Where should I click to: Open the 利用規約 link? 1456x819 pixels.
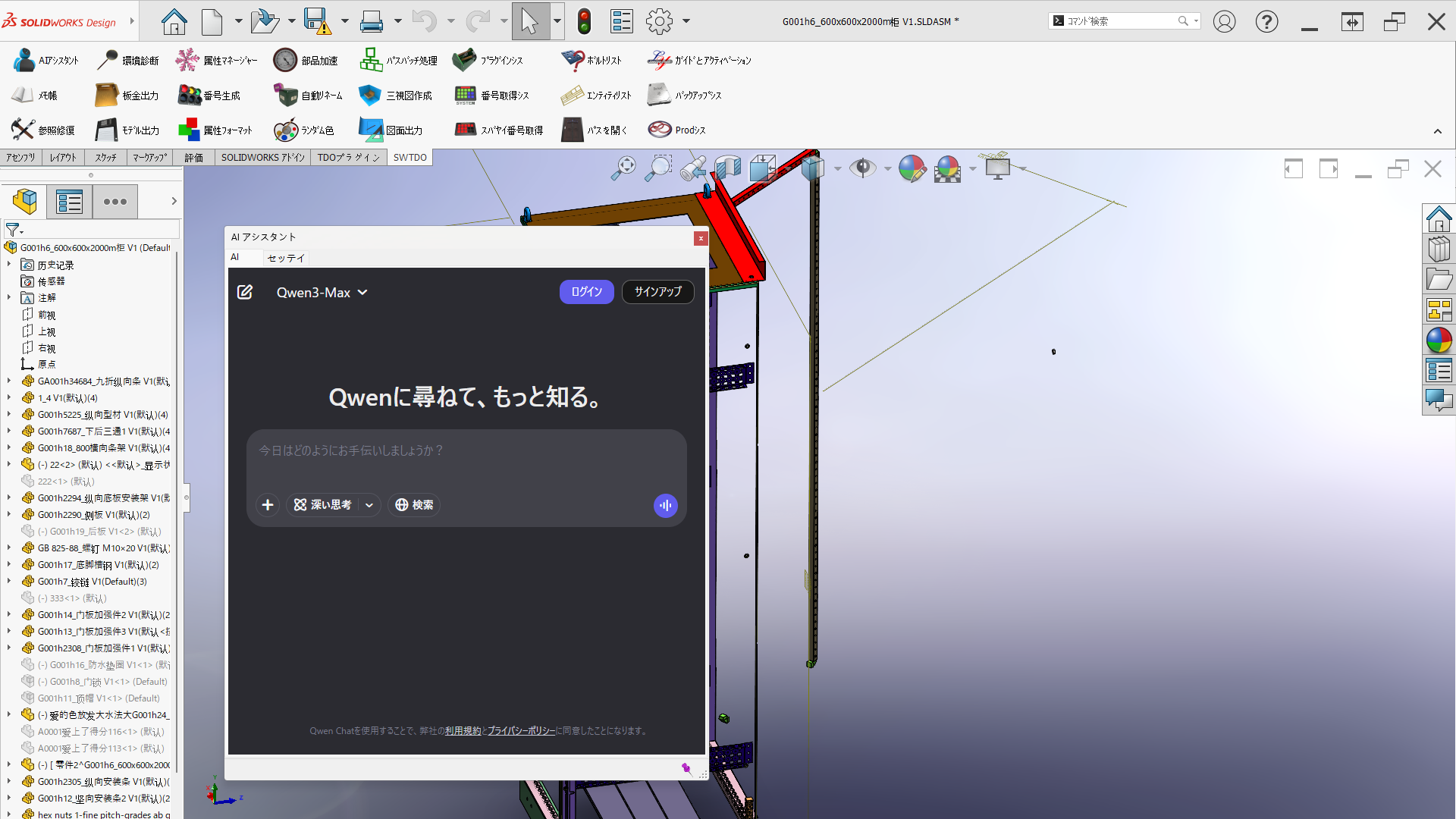pos(463,731)
